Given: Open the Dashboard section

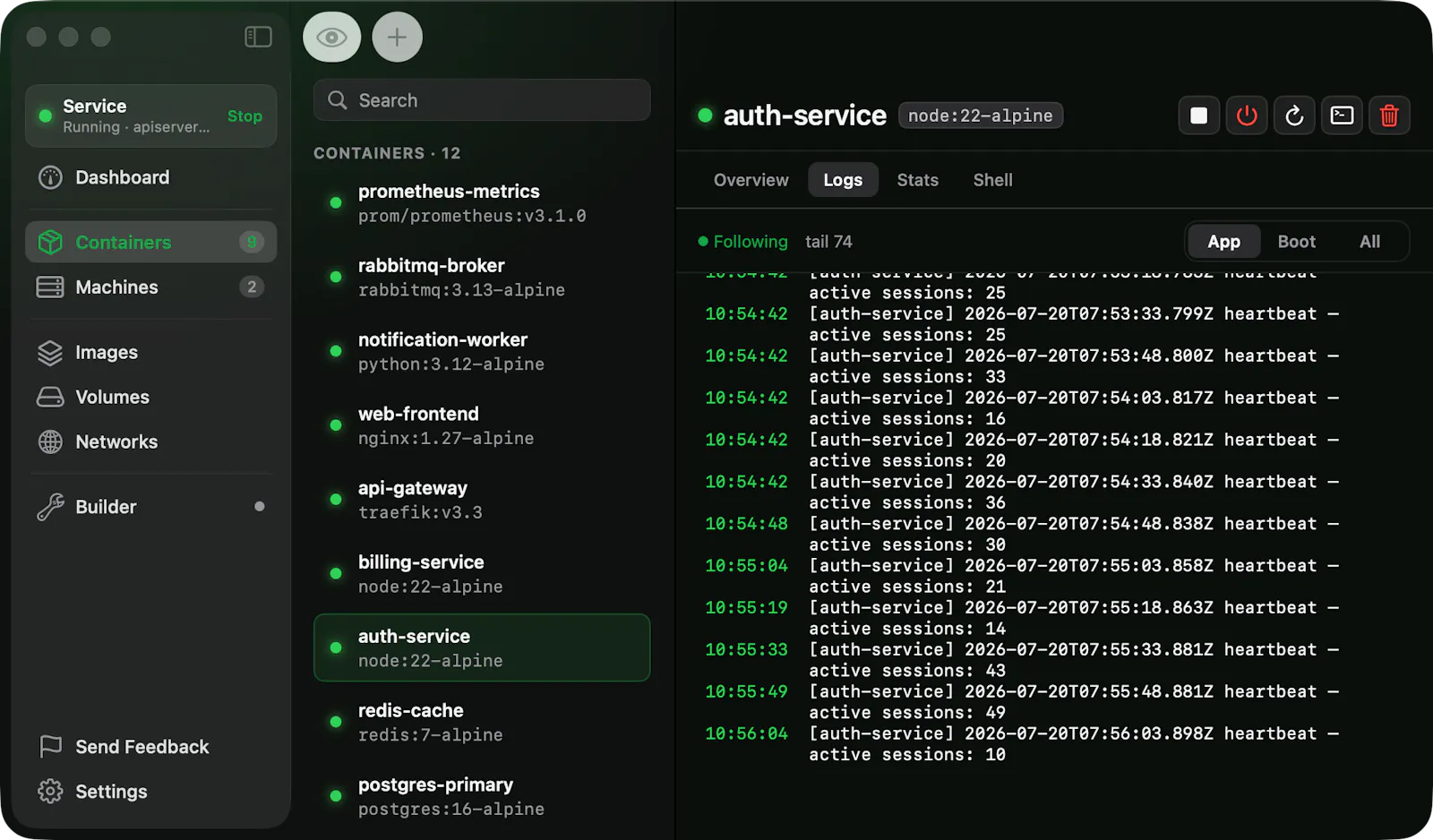Looking at the screenshot, I should 150,177.
